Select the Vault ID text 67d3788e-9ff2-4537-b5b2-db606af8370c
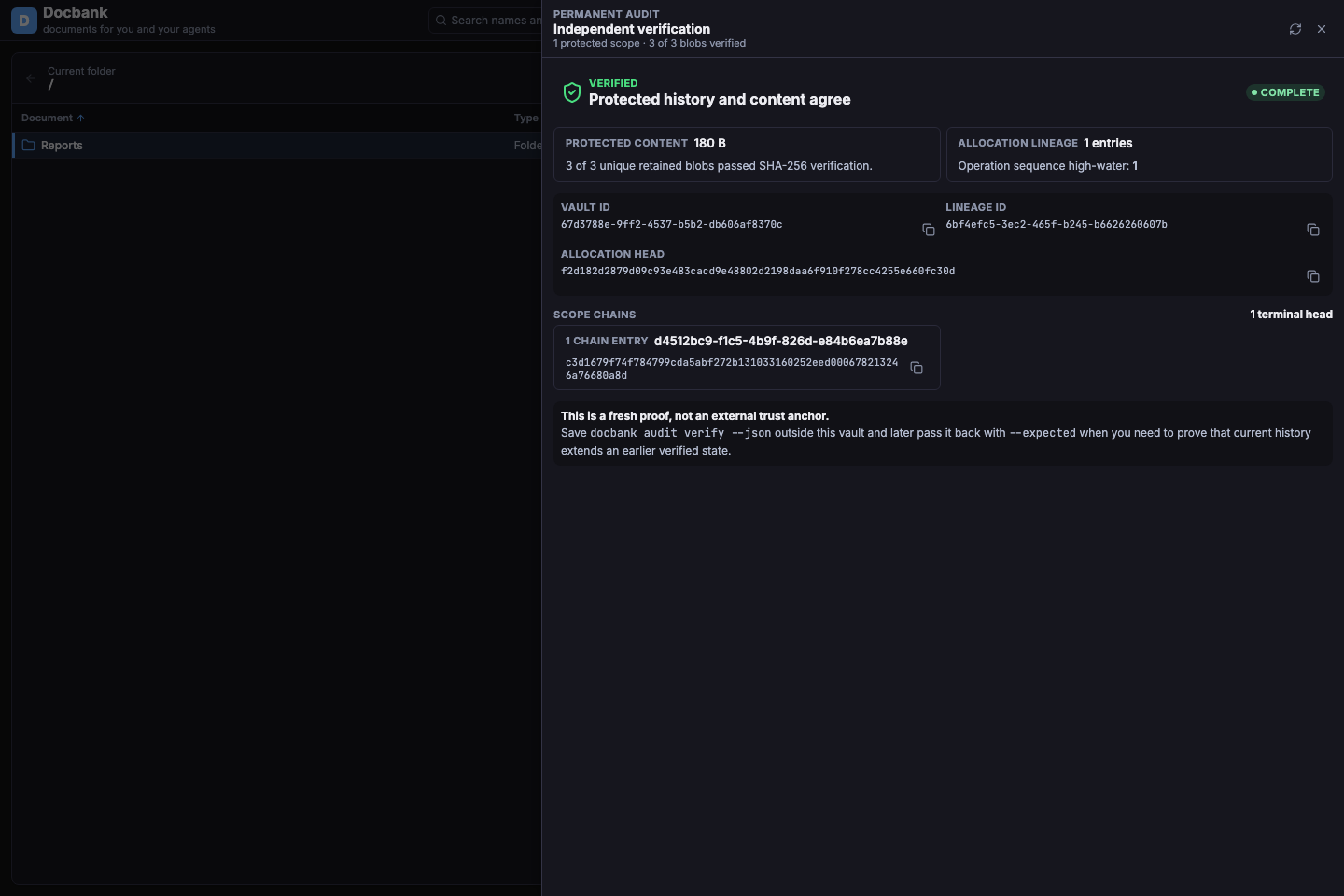Image resolution: width=1344 pixels, height=896 pixels. pos(672,224)
